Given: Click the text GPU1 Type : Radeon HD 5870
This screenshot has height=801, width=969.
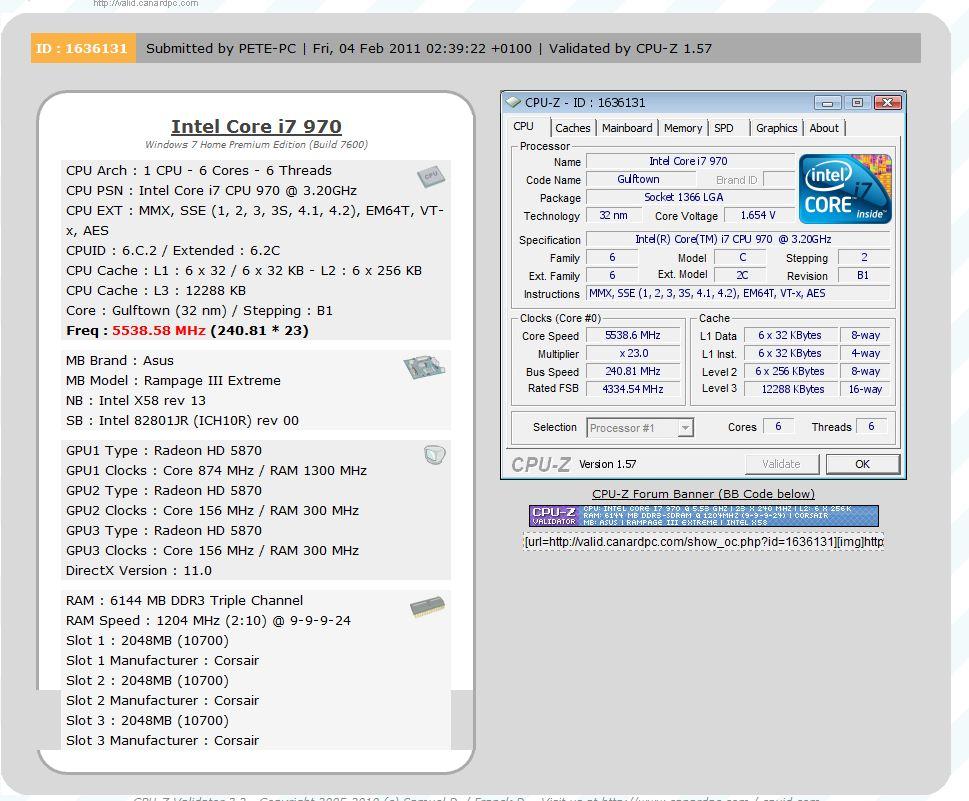Looking at the screenshot, I should [164, 451].
